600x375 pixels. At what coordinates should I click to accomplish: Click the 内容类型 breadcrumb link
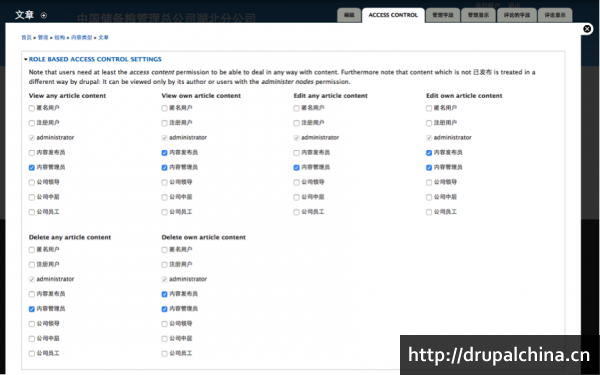82,38
